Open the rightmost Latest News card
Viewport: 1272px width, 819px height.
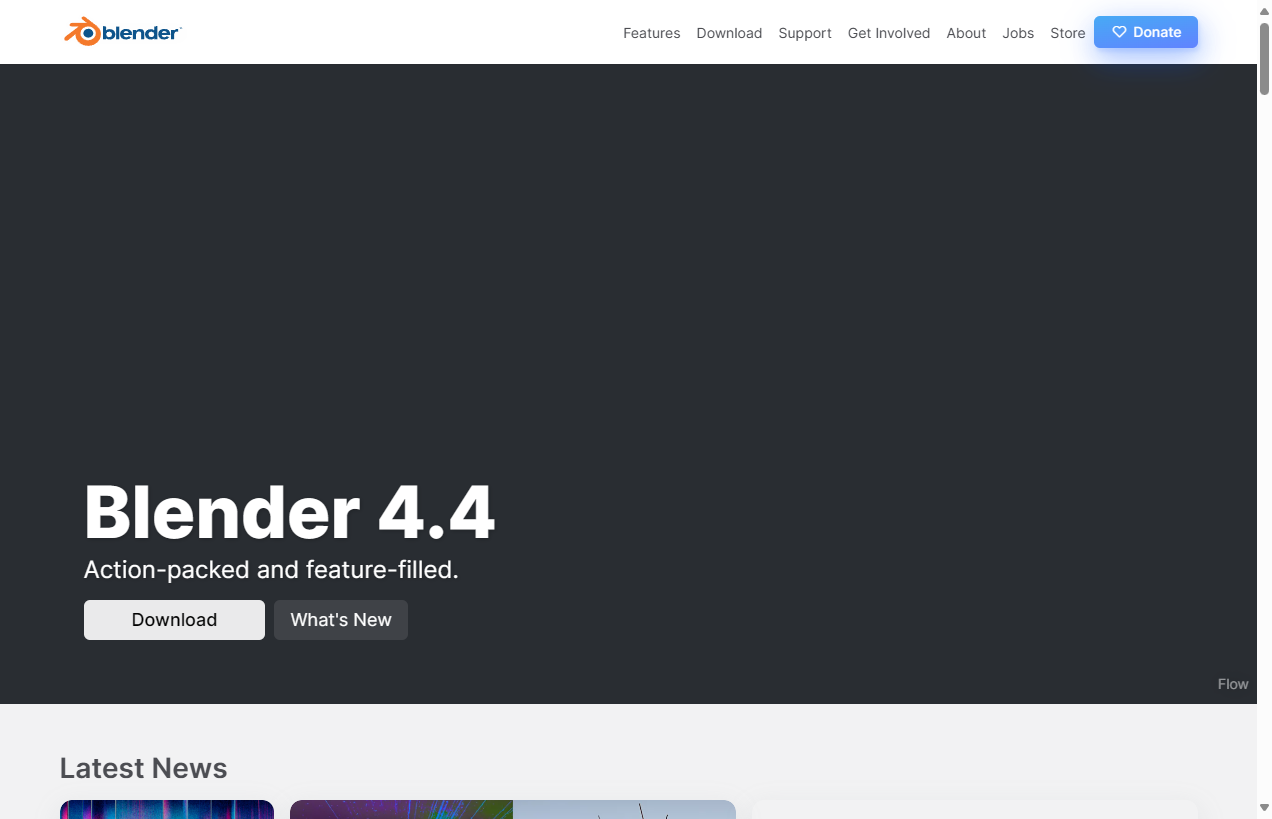(x=974, y=812)
